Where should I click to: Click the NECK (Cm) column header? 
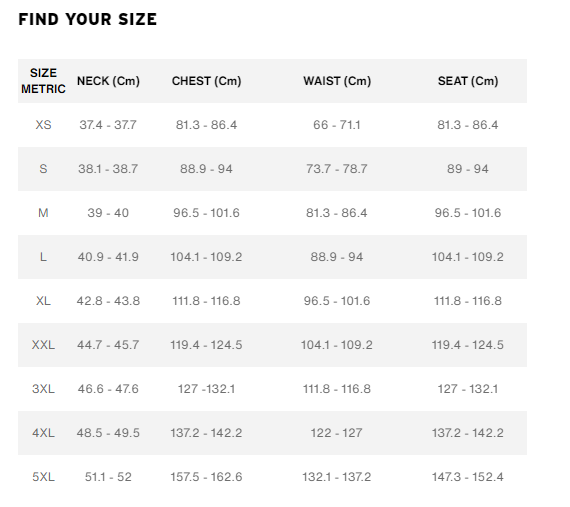point(108,81)
